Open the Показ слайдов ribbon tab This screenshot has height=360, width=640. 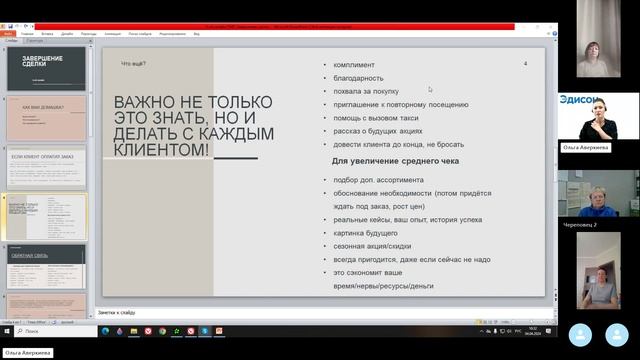tap(140, 34)
